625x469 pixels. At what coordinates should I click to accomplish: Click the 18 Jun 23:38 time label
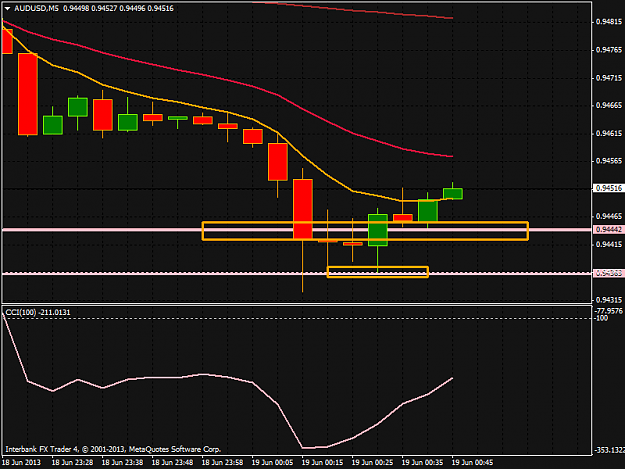pos(122,462)
